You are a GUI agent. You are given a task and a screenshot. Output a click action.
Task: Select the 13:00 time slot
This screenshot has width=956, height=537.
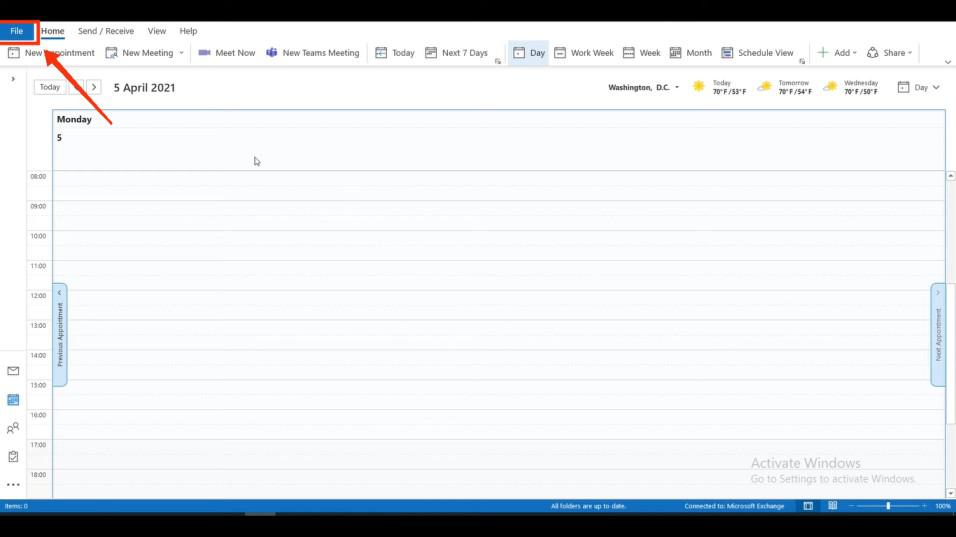[499, 335]
